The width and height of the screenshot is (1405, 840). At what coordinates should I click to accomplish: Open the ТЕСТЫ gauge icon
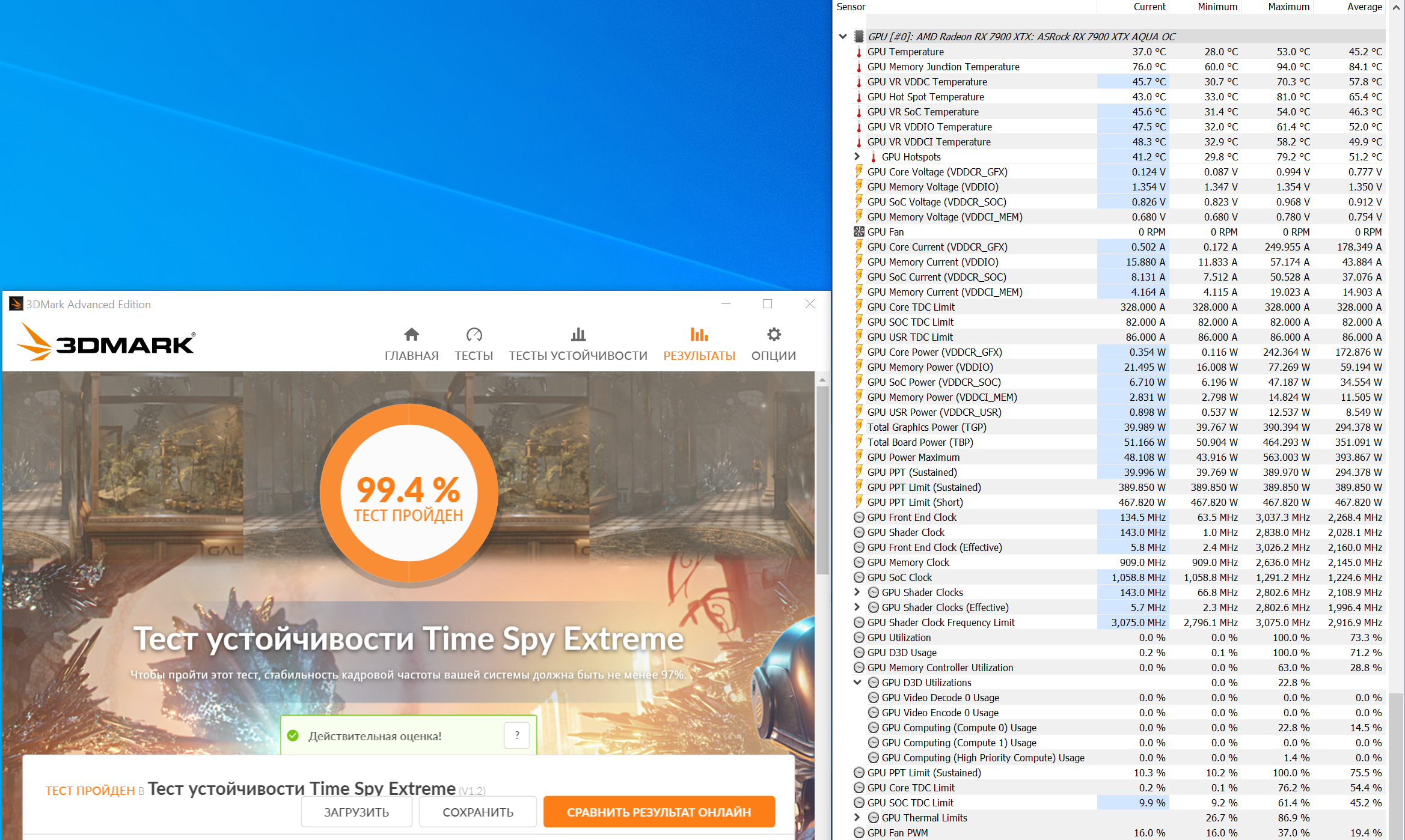474,335
